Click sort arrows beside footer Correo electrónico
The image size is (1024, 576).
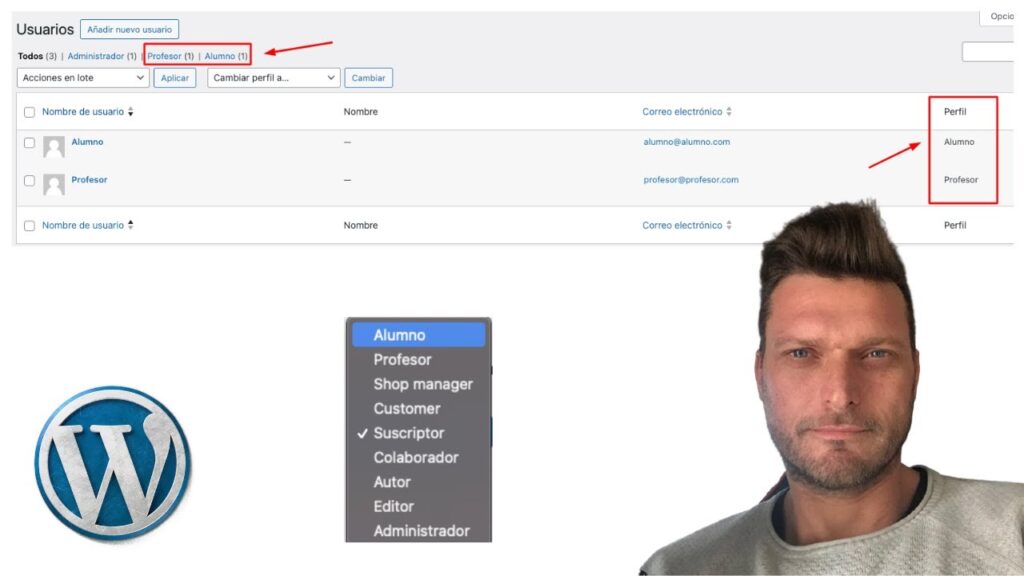click(x=729, y=225)
